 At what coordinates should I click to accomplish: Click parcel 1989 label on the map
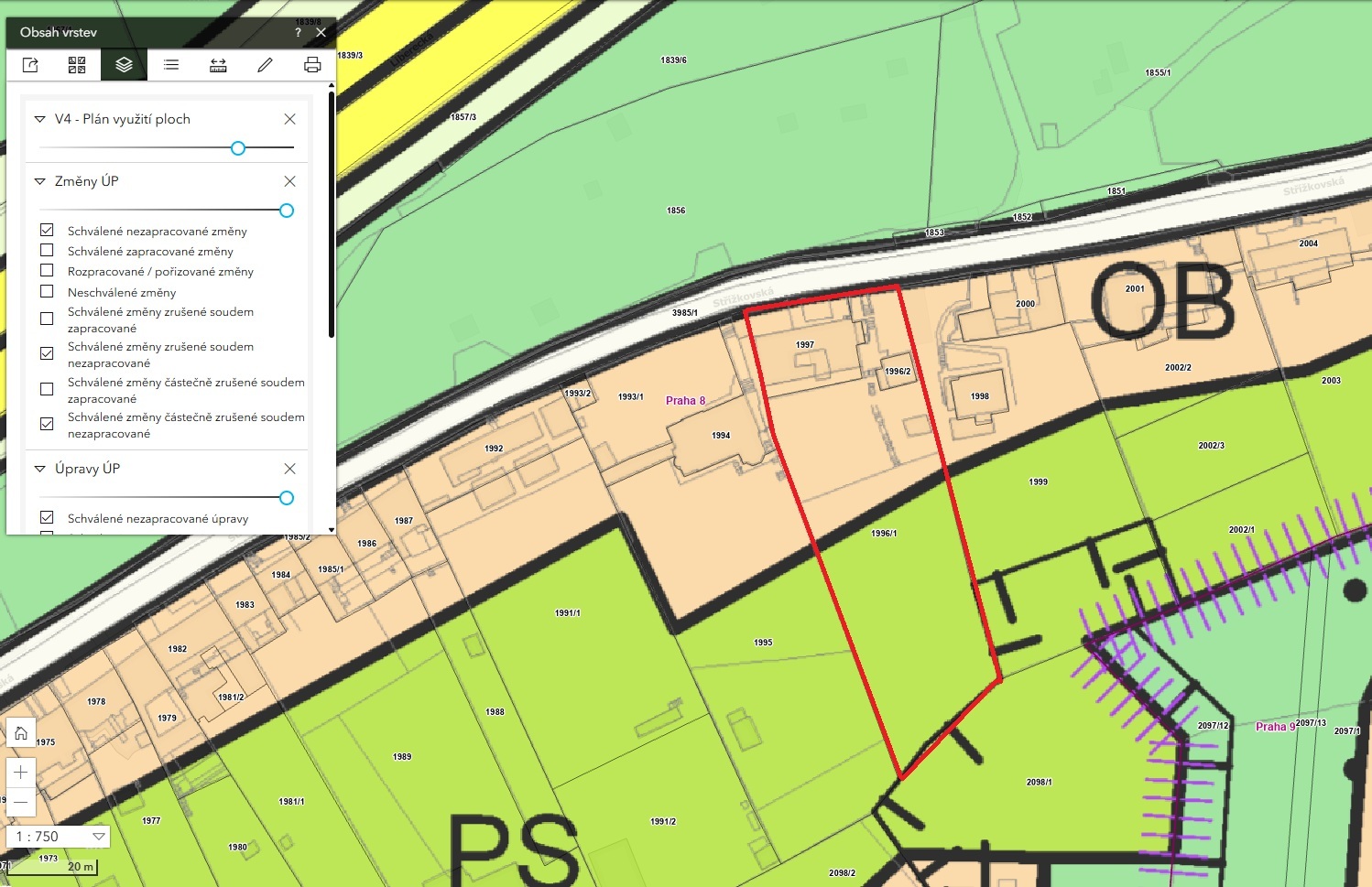pyautogui.click(x=402, y=757)
